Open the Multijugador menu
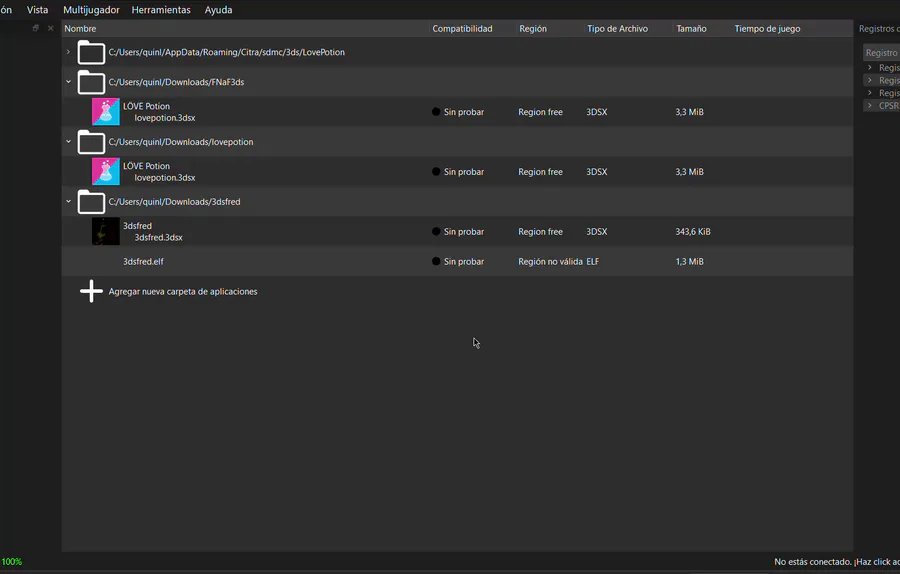 (x=91, y=10)
